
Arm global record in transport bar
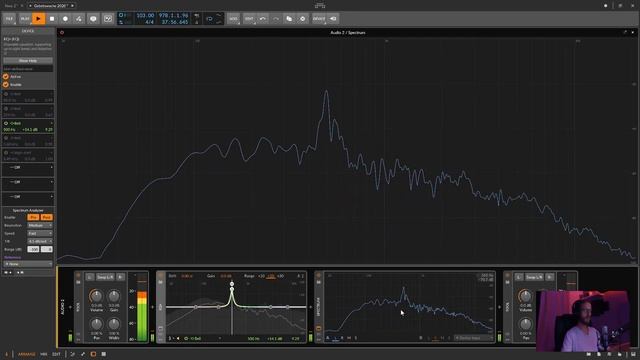[x=65, y=18]
